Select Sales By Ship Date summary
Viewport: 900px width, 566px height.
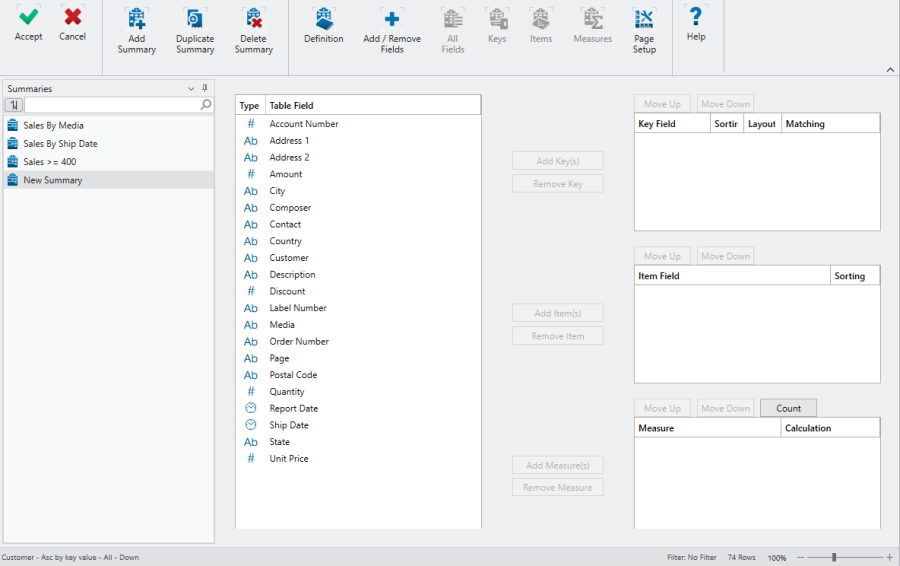60,144
